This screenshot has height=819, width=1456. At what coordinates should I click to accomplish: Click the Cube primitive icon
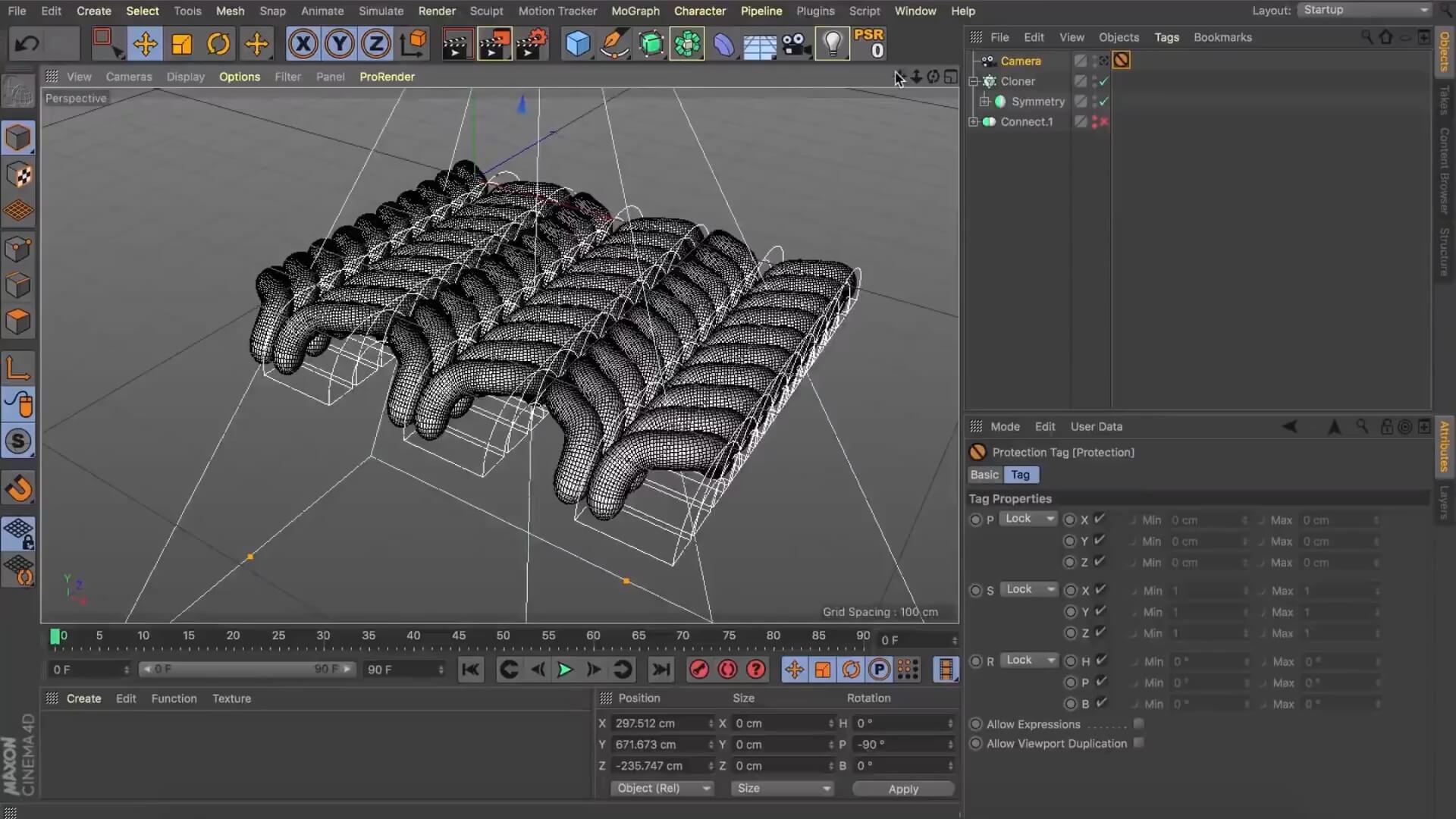click(577, 44)
